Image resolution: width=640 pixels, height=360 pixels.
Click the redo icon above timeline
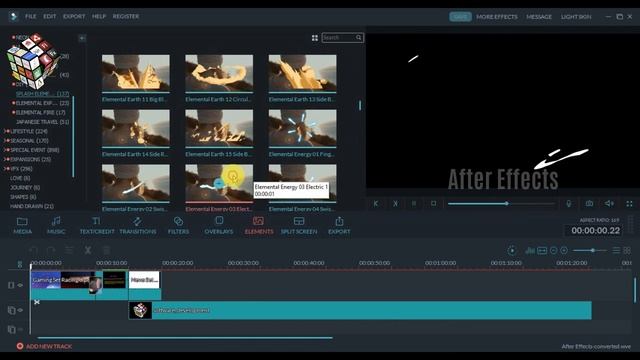51,250
